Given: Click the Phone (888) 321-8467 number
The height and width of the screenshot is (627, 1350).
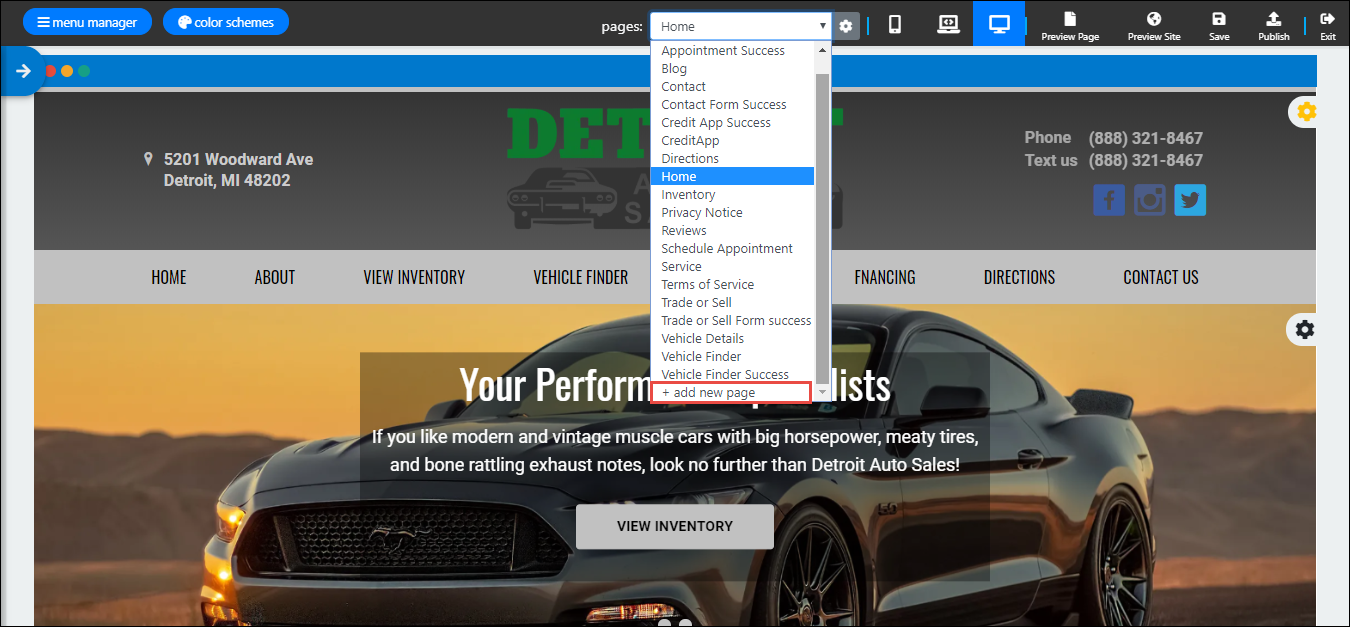Looking at the screenshot, I should 1145,138.
